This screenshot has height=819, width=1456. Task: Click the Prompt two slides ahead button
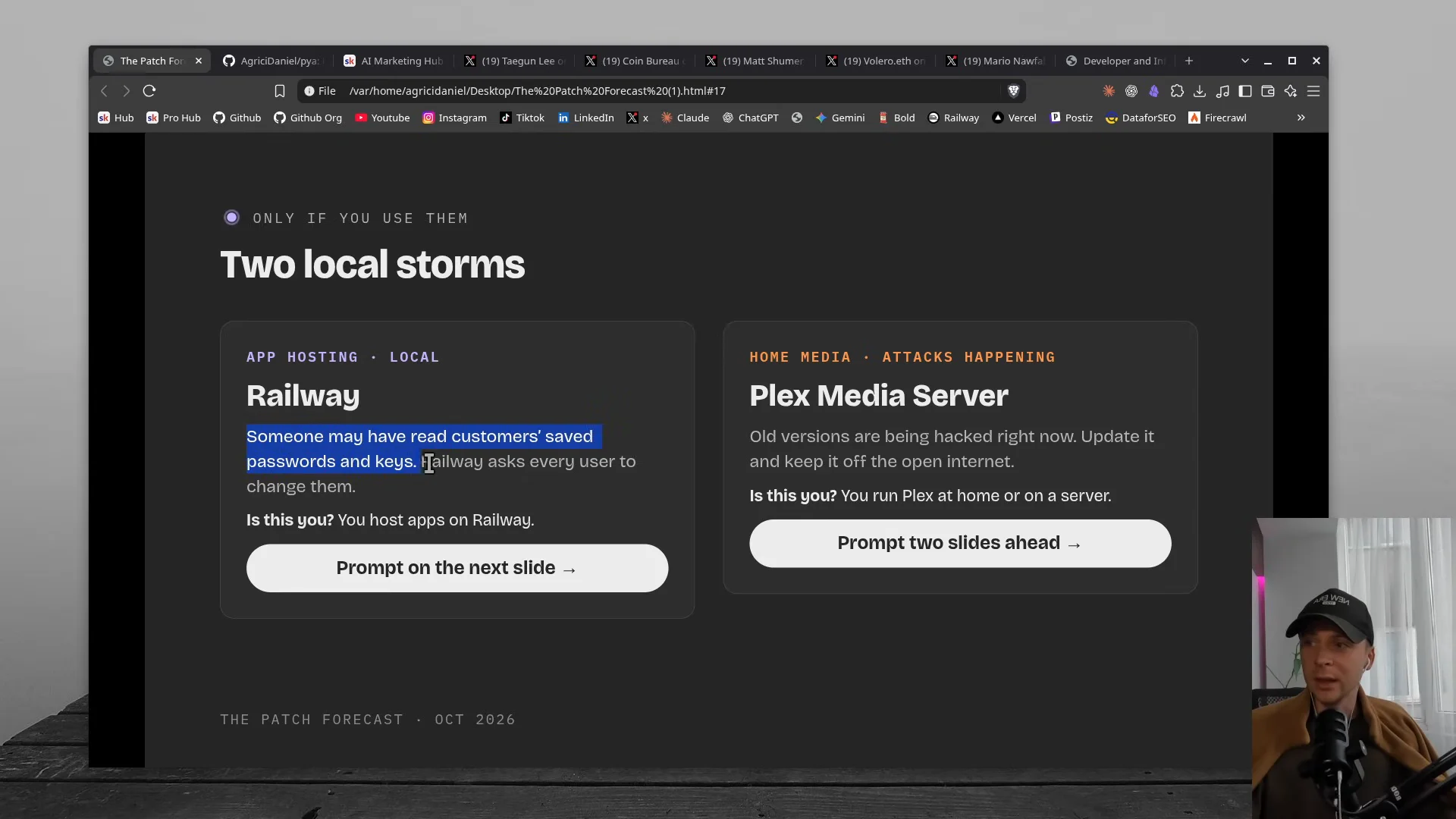coord(960,544)
